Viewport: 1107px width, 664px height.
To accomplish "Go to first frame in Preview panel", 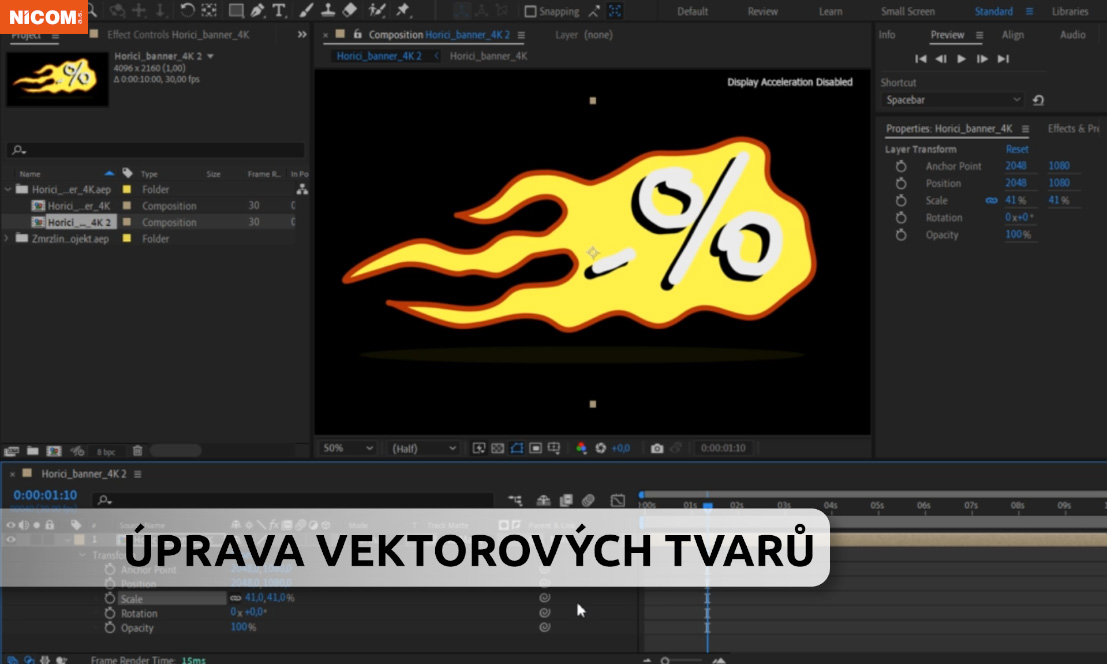I will coord(921,59).
